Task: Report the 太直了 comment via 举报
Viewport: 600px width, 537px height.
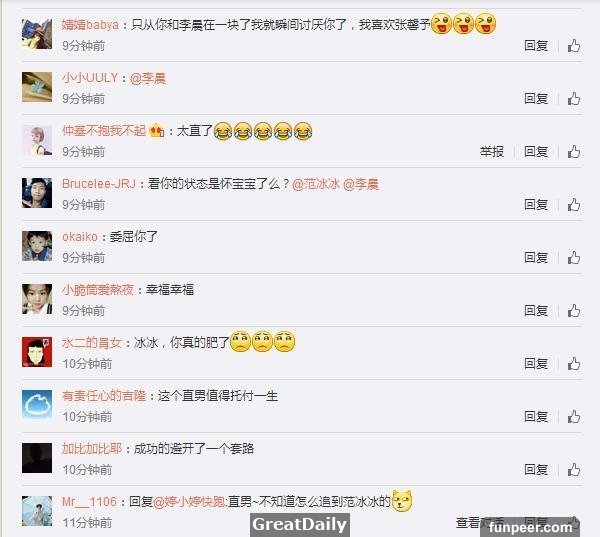Action: coord(492,152)
